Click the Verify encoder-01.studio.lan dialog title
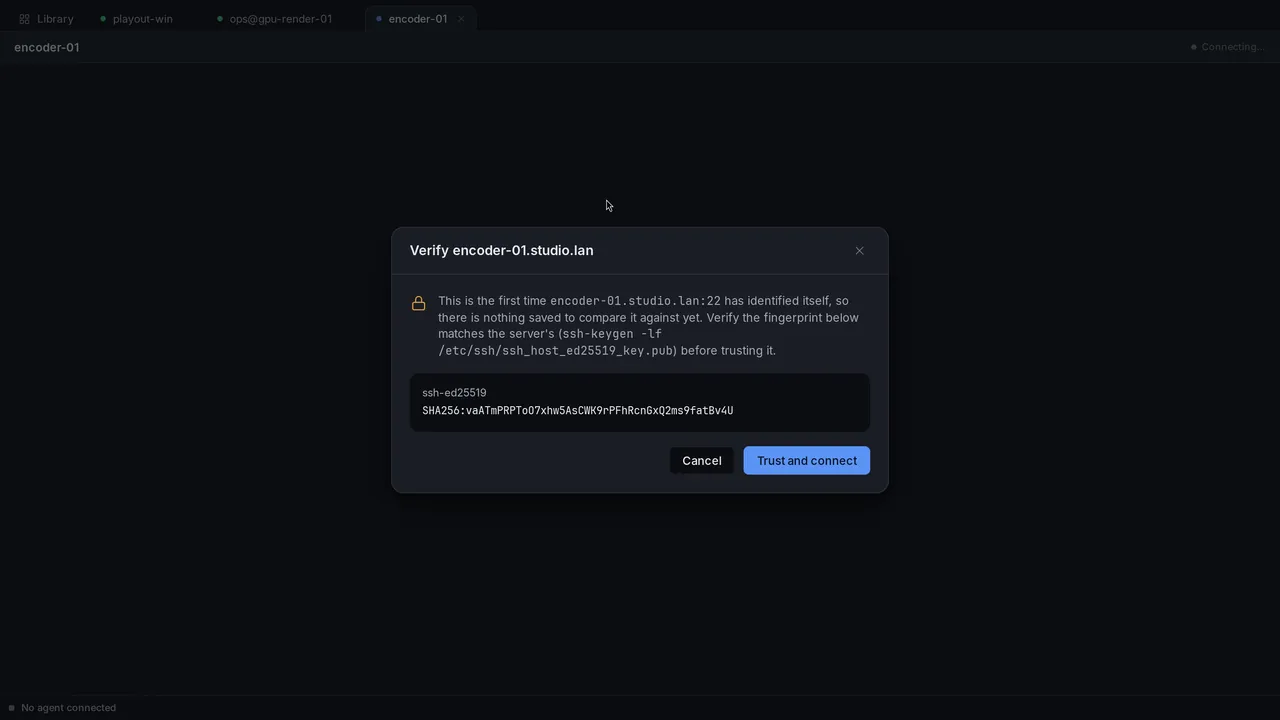The width and height of the screenshot is (1280, 720). point(502,251)
